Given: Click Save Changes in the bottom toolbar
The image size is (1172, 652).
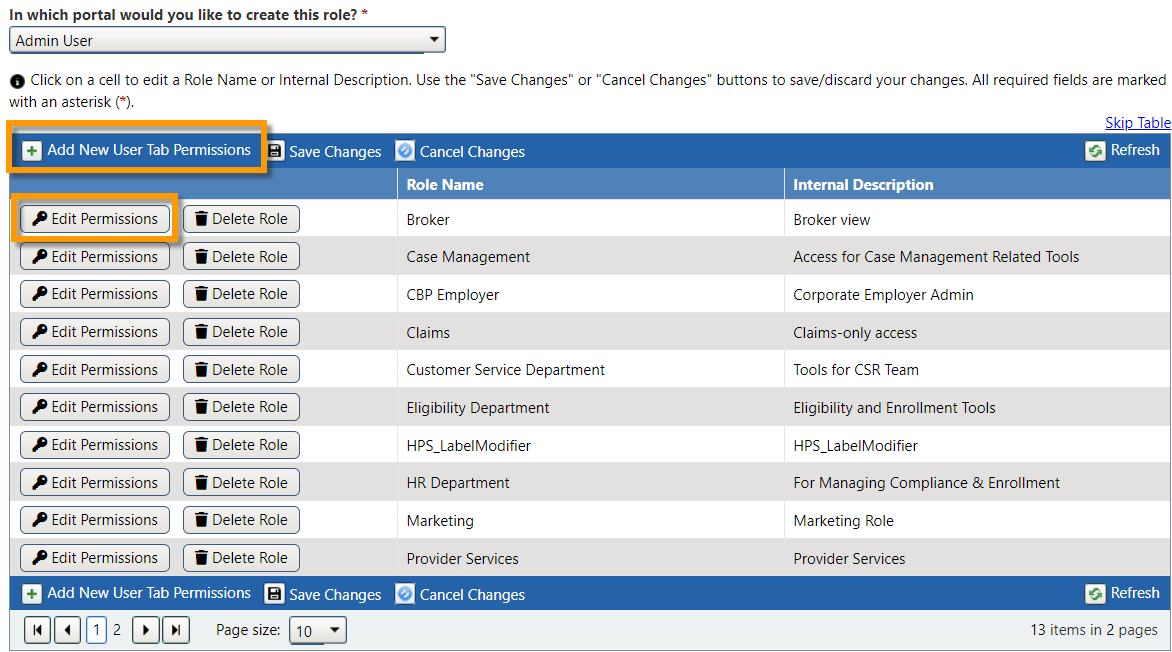Looking at the screenshot, I should pyautogui.click(x=322, y=594).
